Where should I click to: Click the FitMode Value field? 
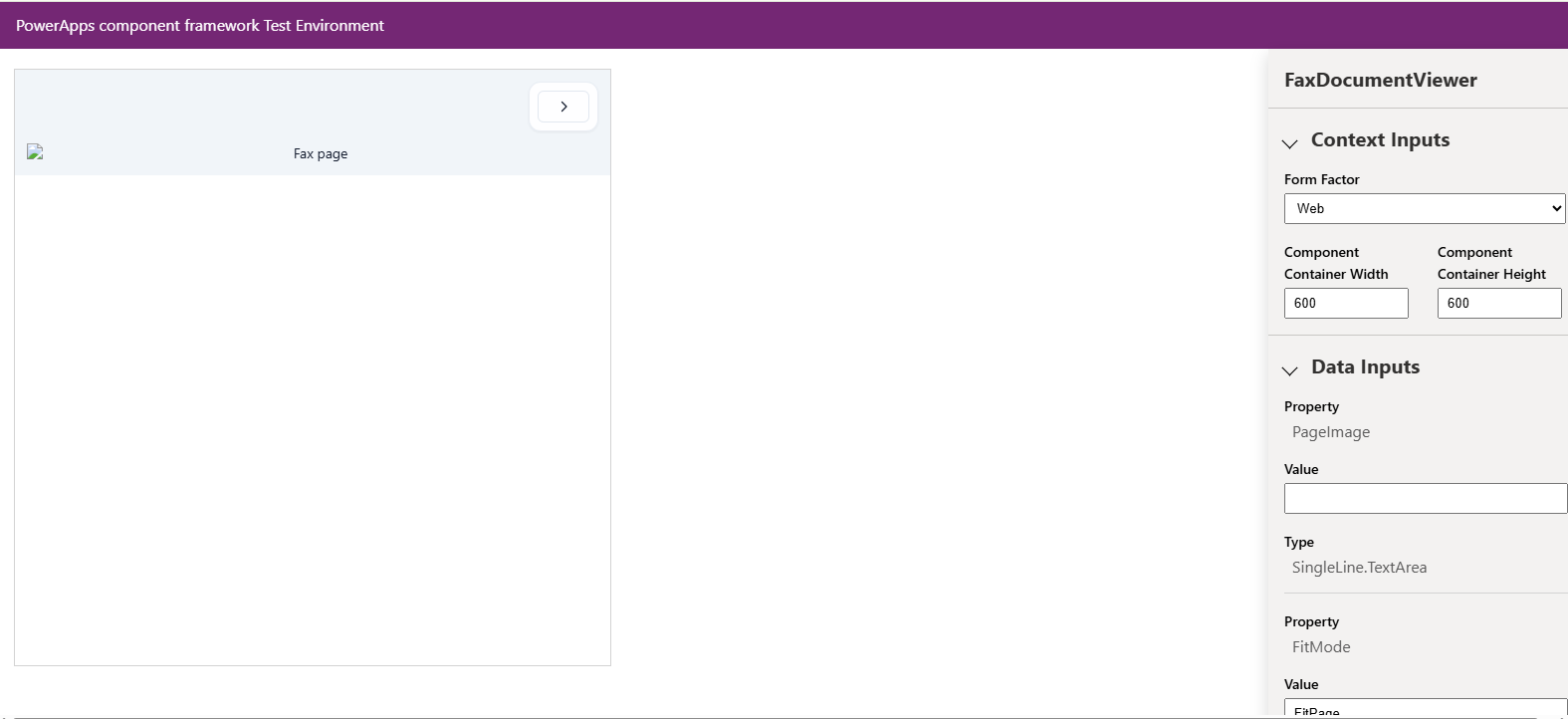1426,708
